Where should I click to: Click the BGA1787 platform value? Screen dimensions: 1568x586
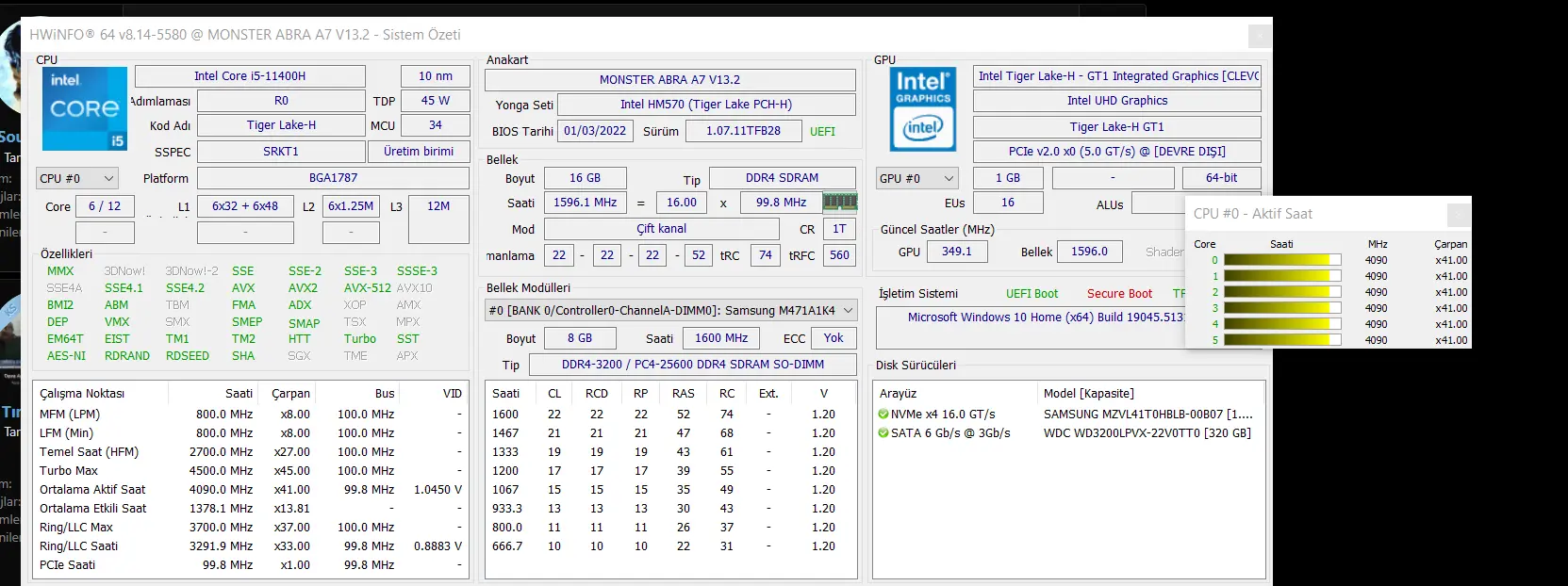coord(333,178)
